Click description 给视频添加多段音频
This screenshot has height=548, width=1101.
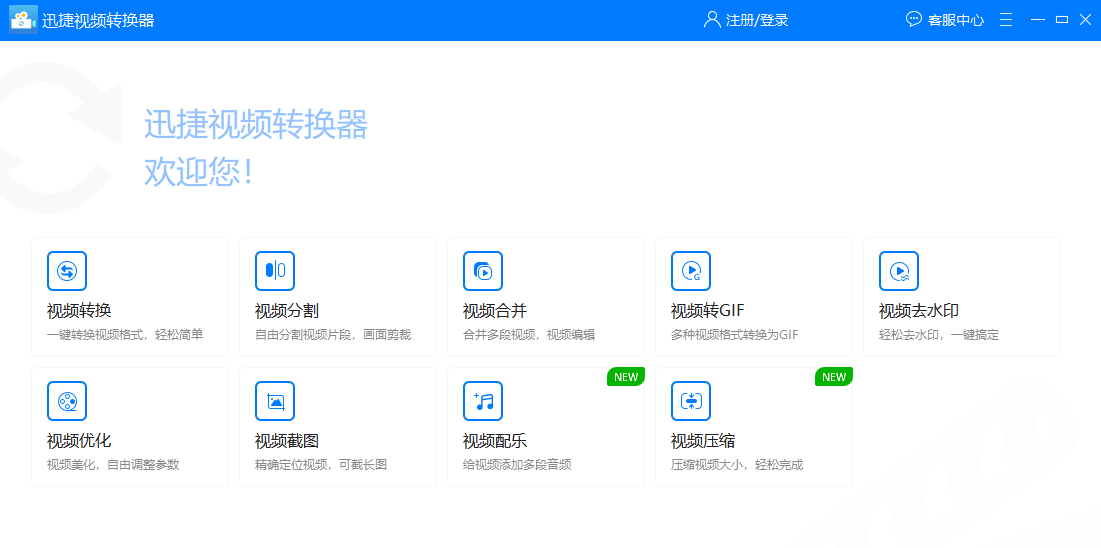(x=517, y=465)
